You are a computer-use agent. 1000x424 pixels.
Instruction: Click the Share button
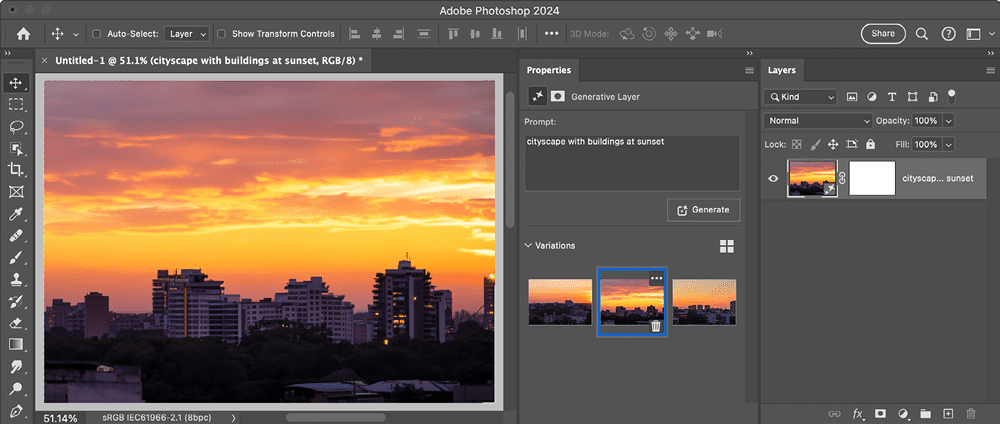tap(883, 34)
